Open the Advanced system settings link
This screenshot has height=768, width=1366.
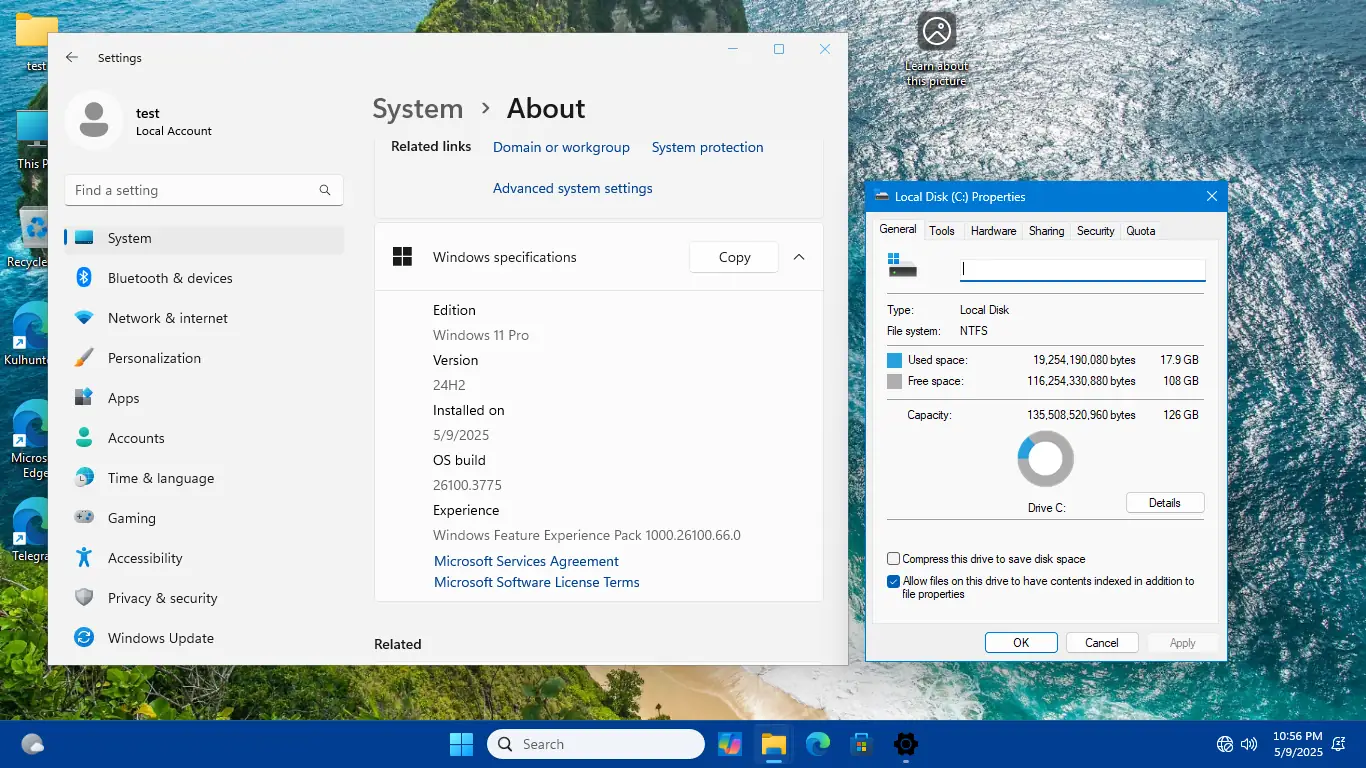(572, 188)
